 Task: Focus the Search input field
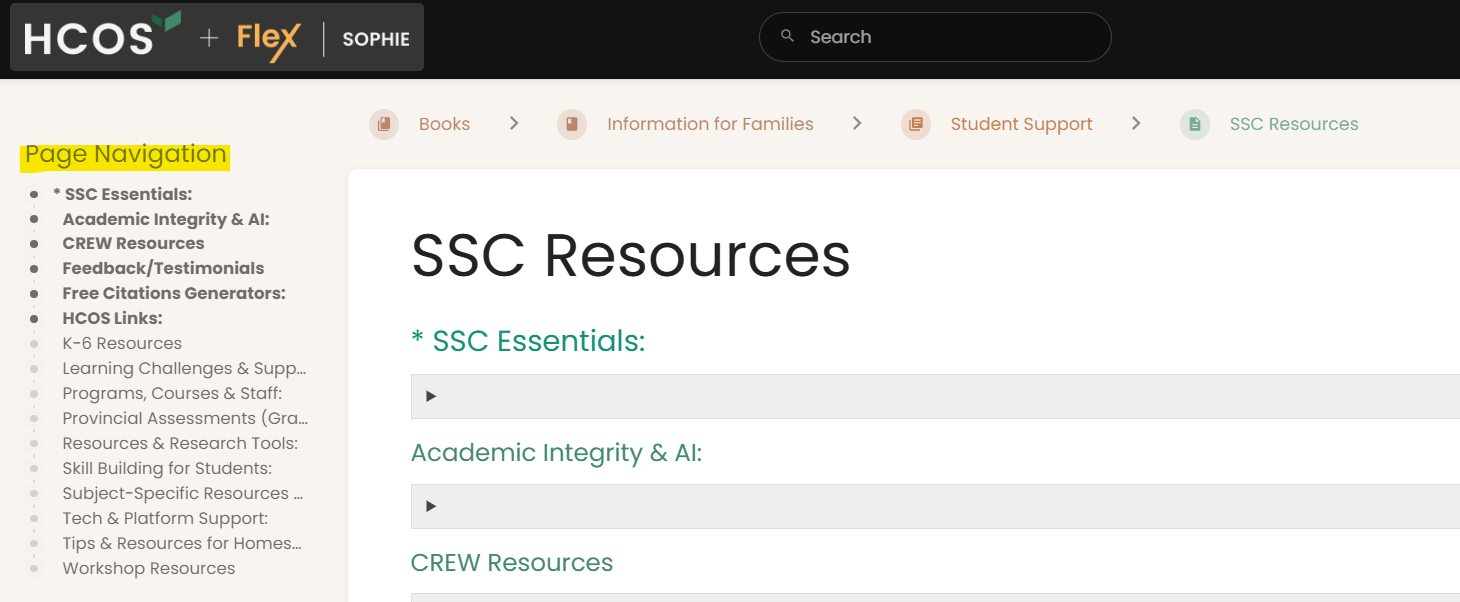[935, 37]
